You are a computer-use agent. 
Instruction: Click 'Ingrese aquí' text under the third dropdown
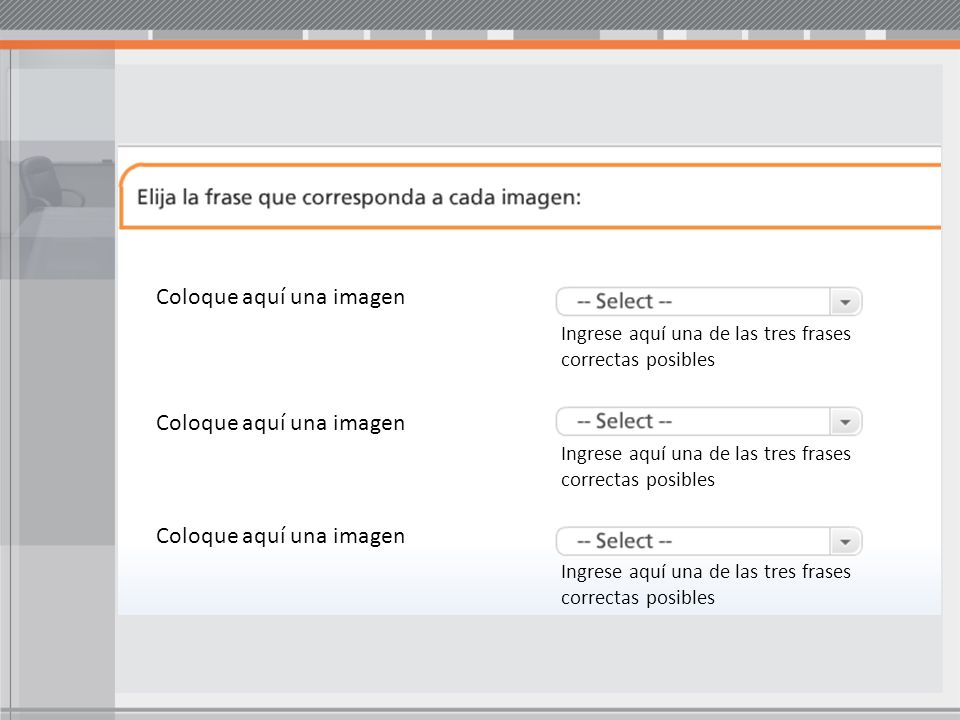[613, 572]
